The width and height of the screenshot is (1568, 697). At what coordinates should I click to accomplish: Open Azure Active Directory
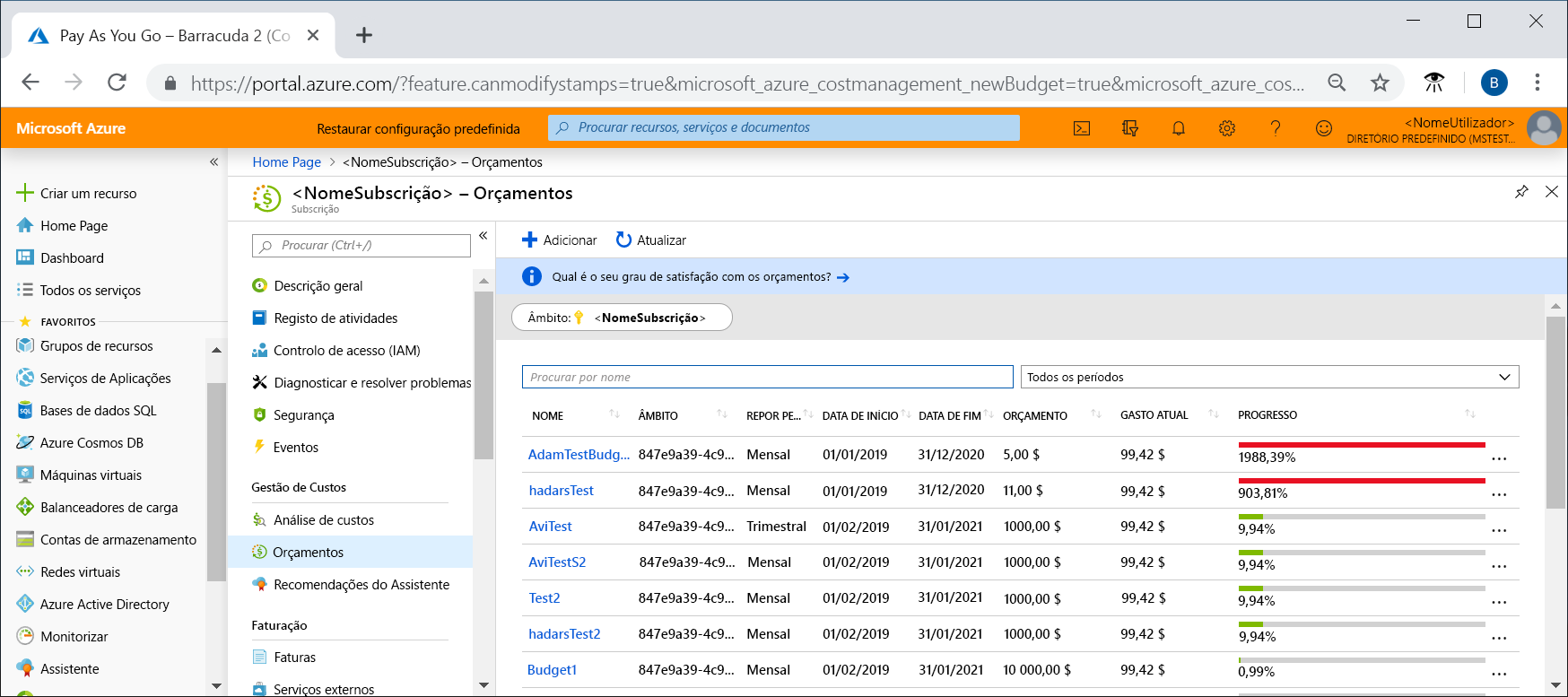93,605
